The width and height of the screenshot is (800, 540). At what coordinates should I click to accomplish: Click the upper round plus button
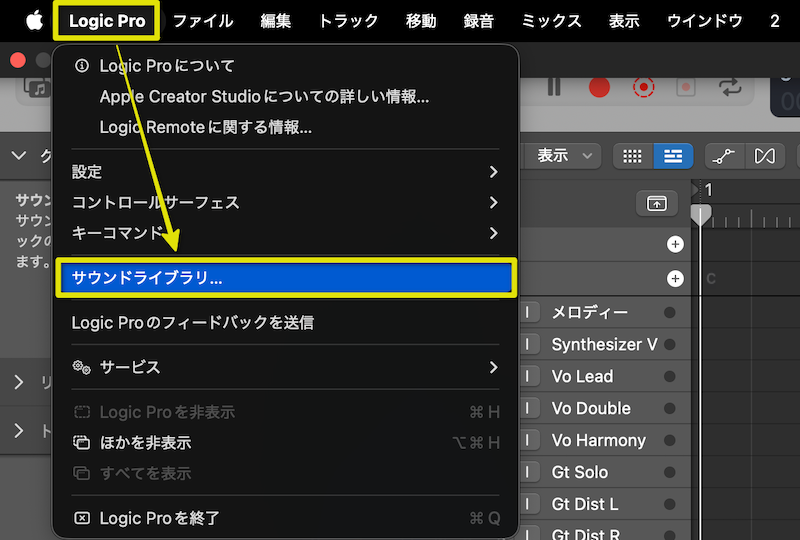[675, 244]
